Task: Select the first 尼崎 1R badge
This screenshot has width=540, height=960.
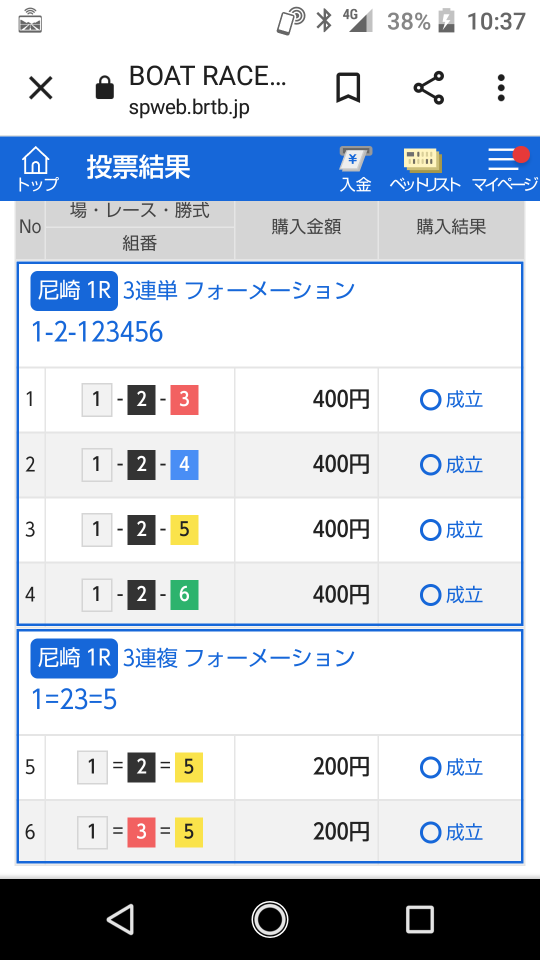Action: 74,291
